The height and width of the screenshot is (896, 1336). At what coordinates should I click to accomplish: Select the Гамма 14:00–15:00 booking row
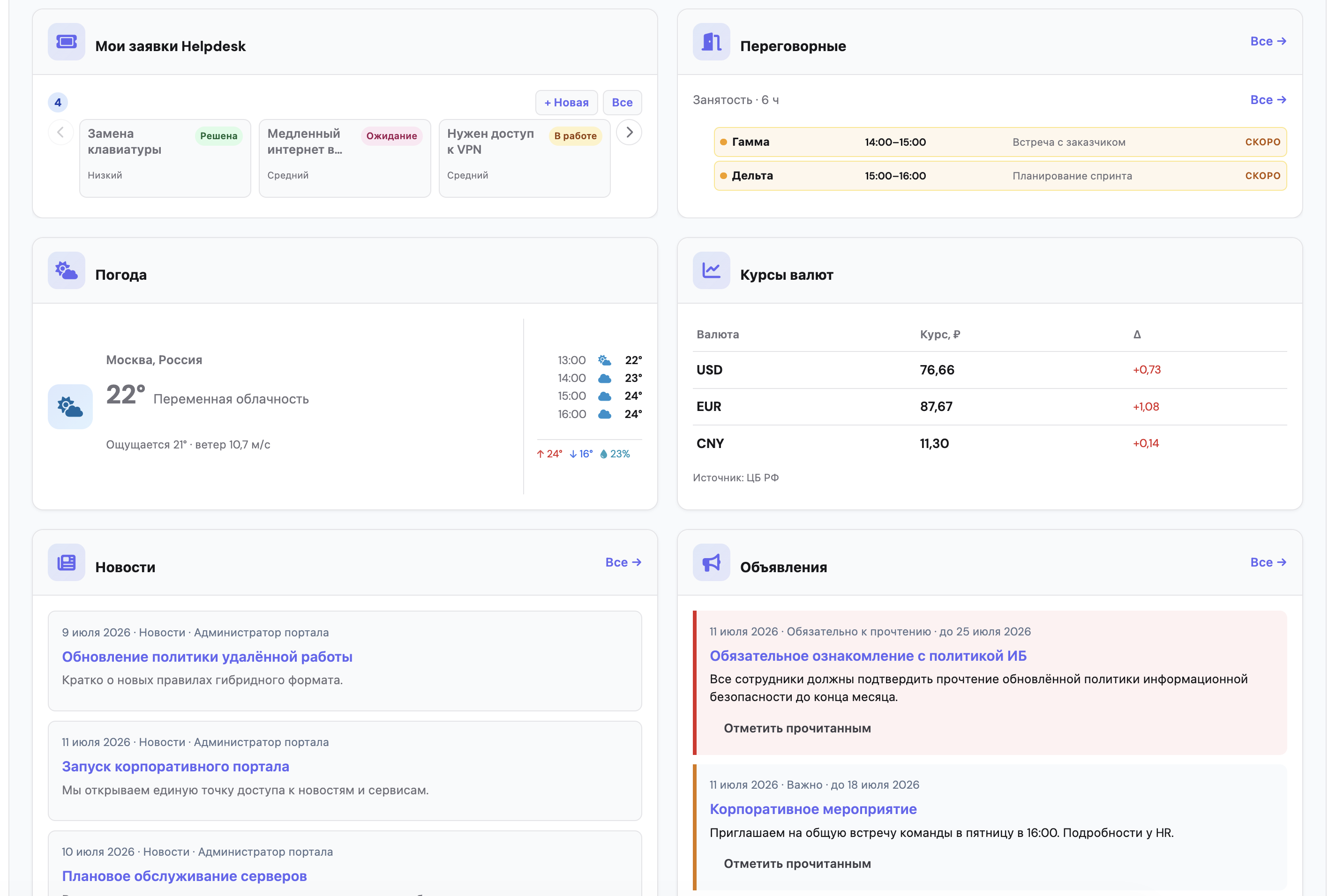1000,142
